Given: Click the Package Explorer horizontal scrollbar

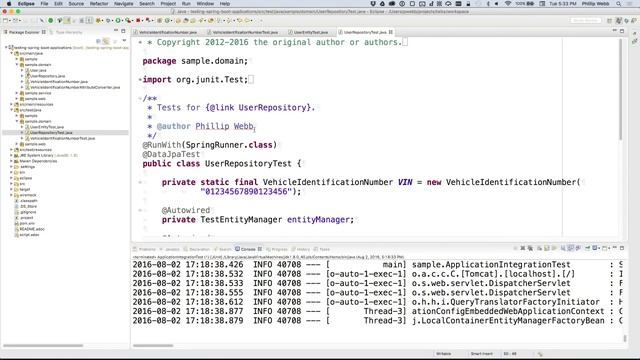Looking at the screenshot, I should coord(43,346).
